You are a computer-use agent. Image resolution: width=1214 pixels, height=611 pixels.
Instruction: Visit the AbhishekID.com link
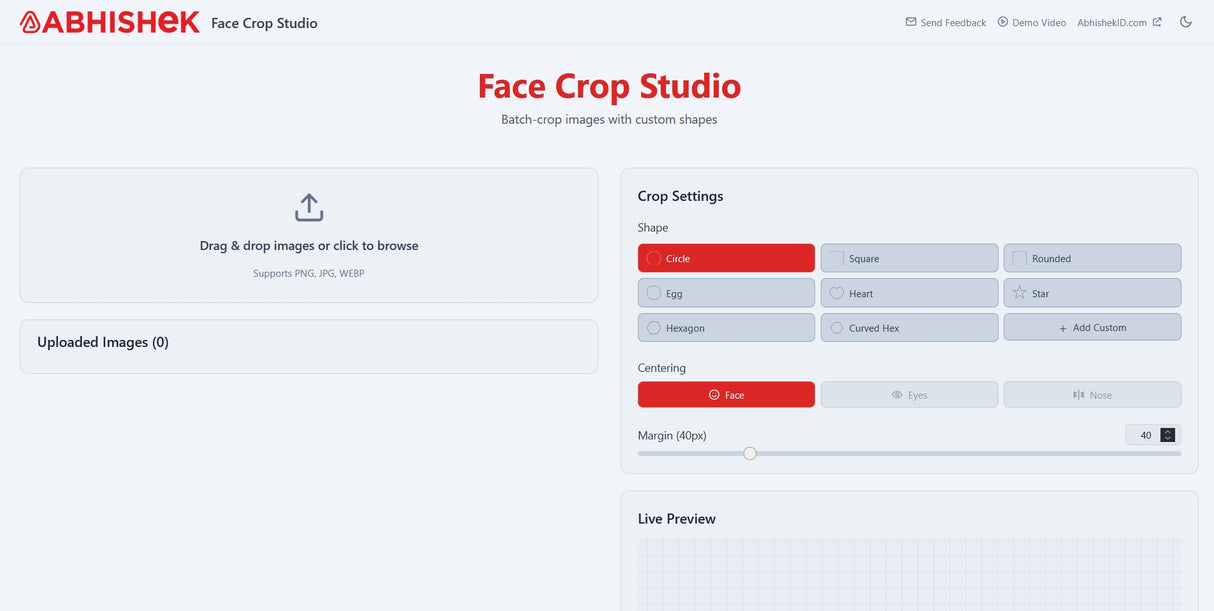[x=1113, y=22]
